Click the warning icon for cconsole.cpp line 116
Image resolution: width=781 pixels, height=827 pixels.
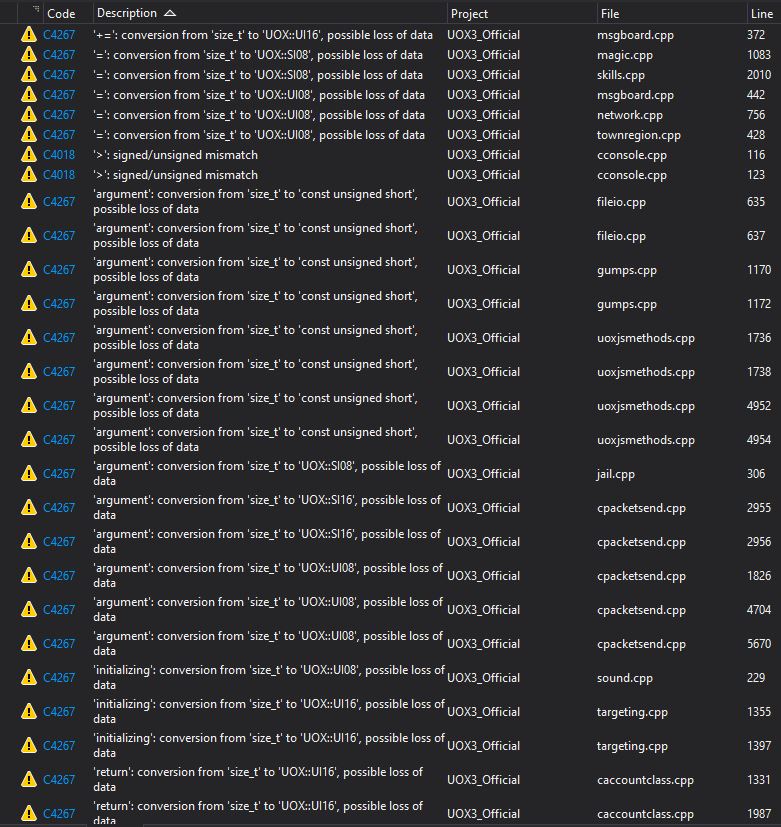28,155
